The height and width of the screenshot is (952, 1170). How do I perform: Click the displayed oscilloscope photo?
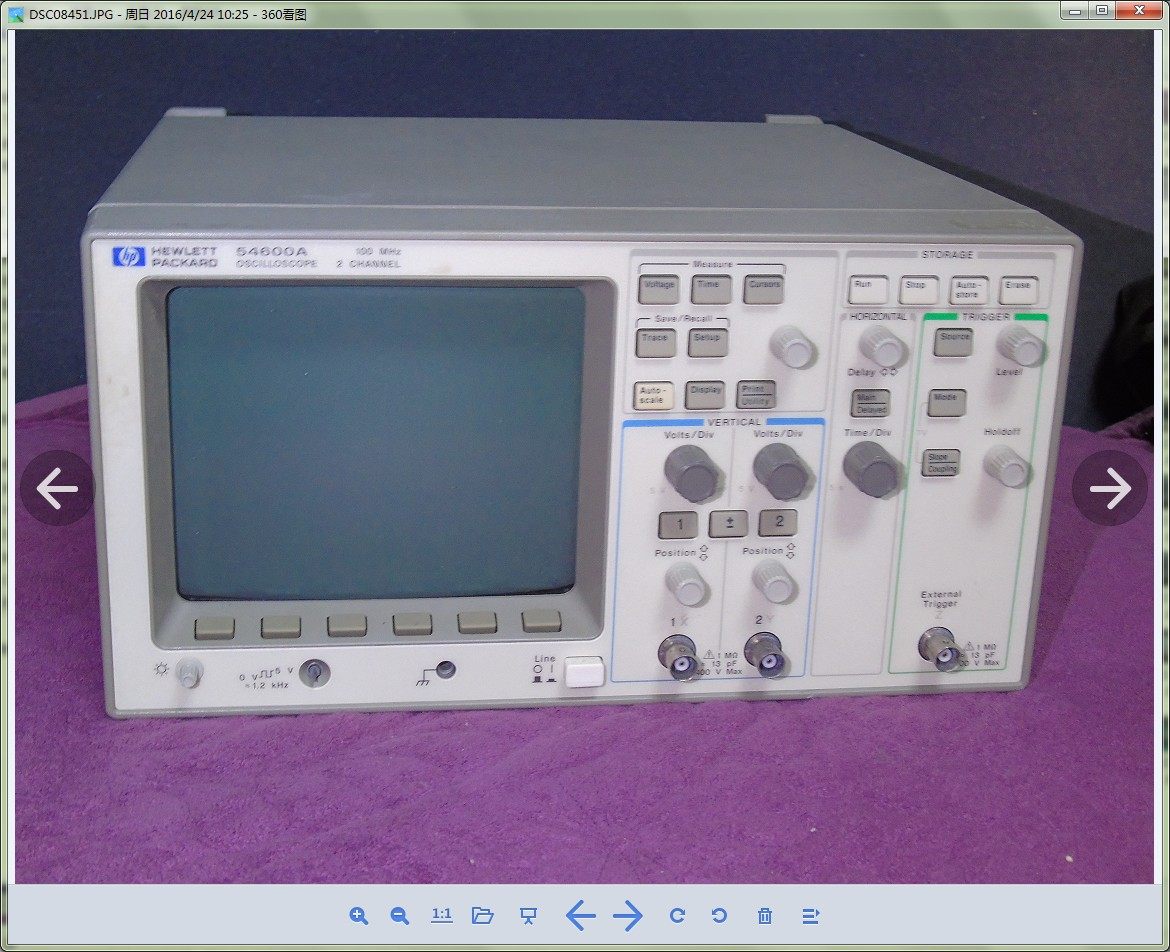click(x=584, y=457)
